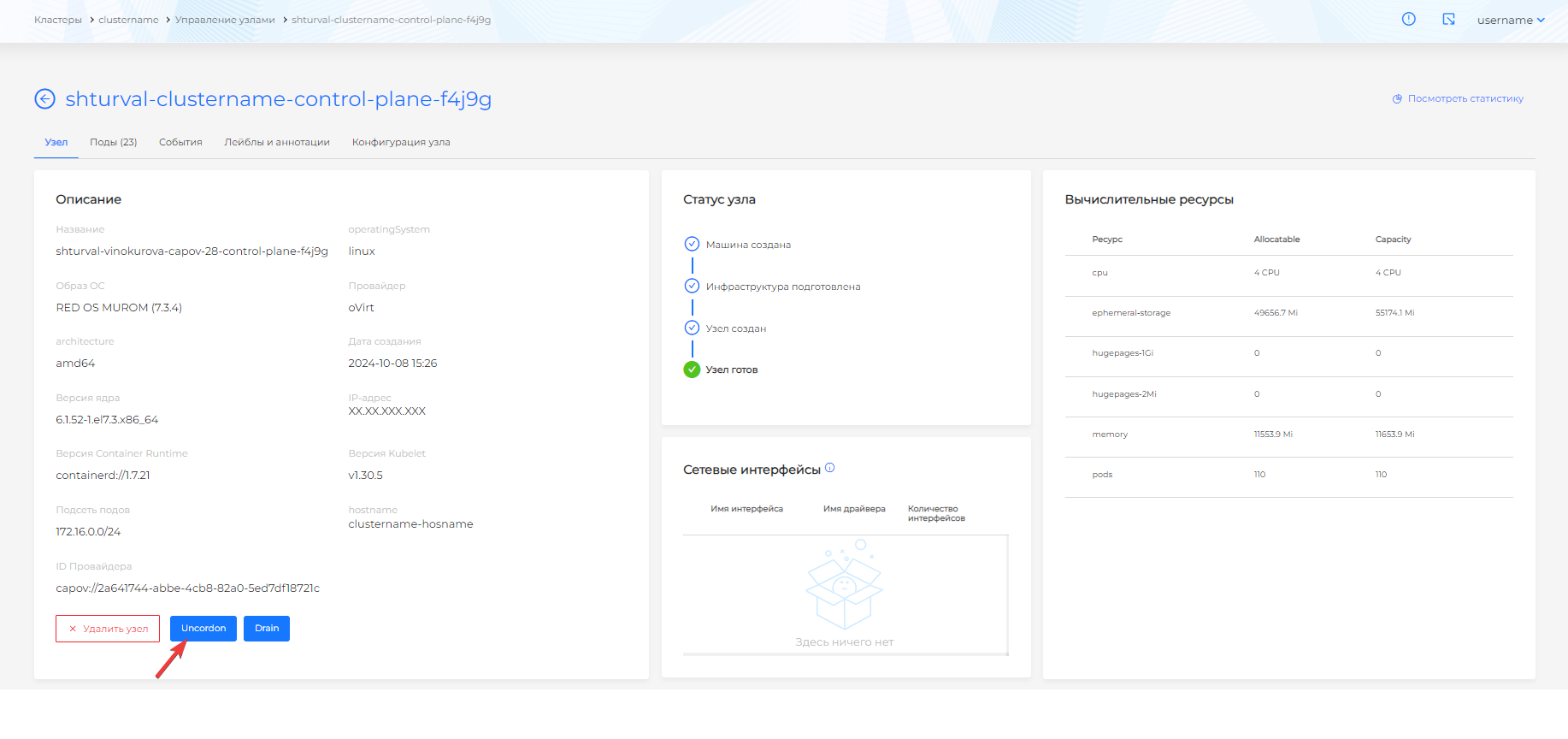Navigate to Кластеры breadcrumb
Screen dimensions: 1568x739
(58, 20)
